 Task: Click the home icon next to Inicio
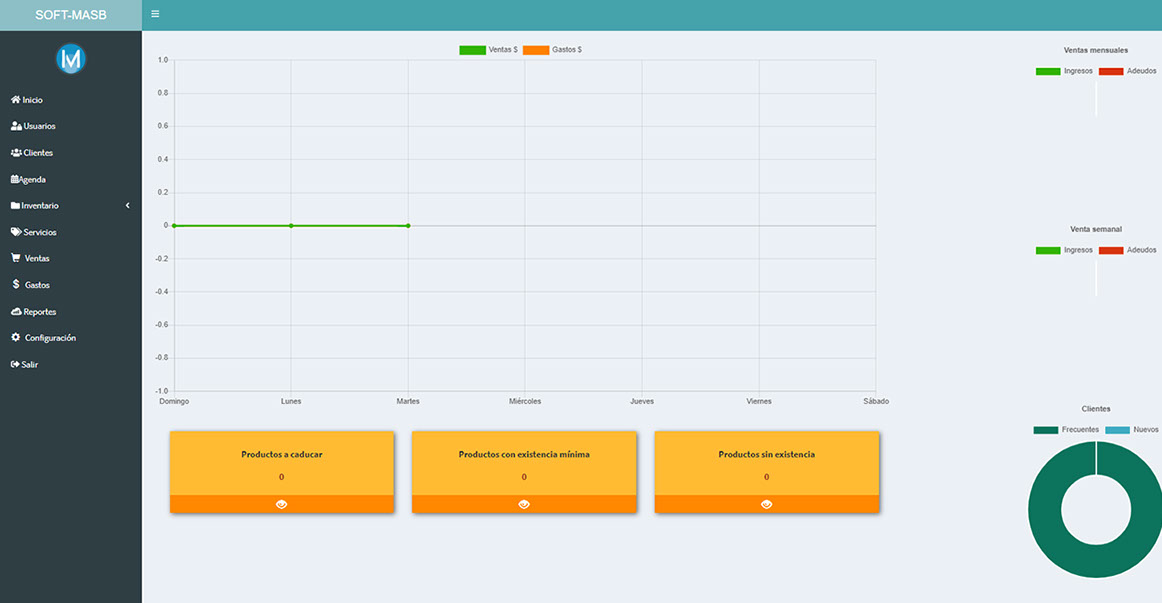[x=15, y=100]
